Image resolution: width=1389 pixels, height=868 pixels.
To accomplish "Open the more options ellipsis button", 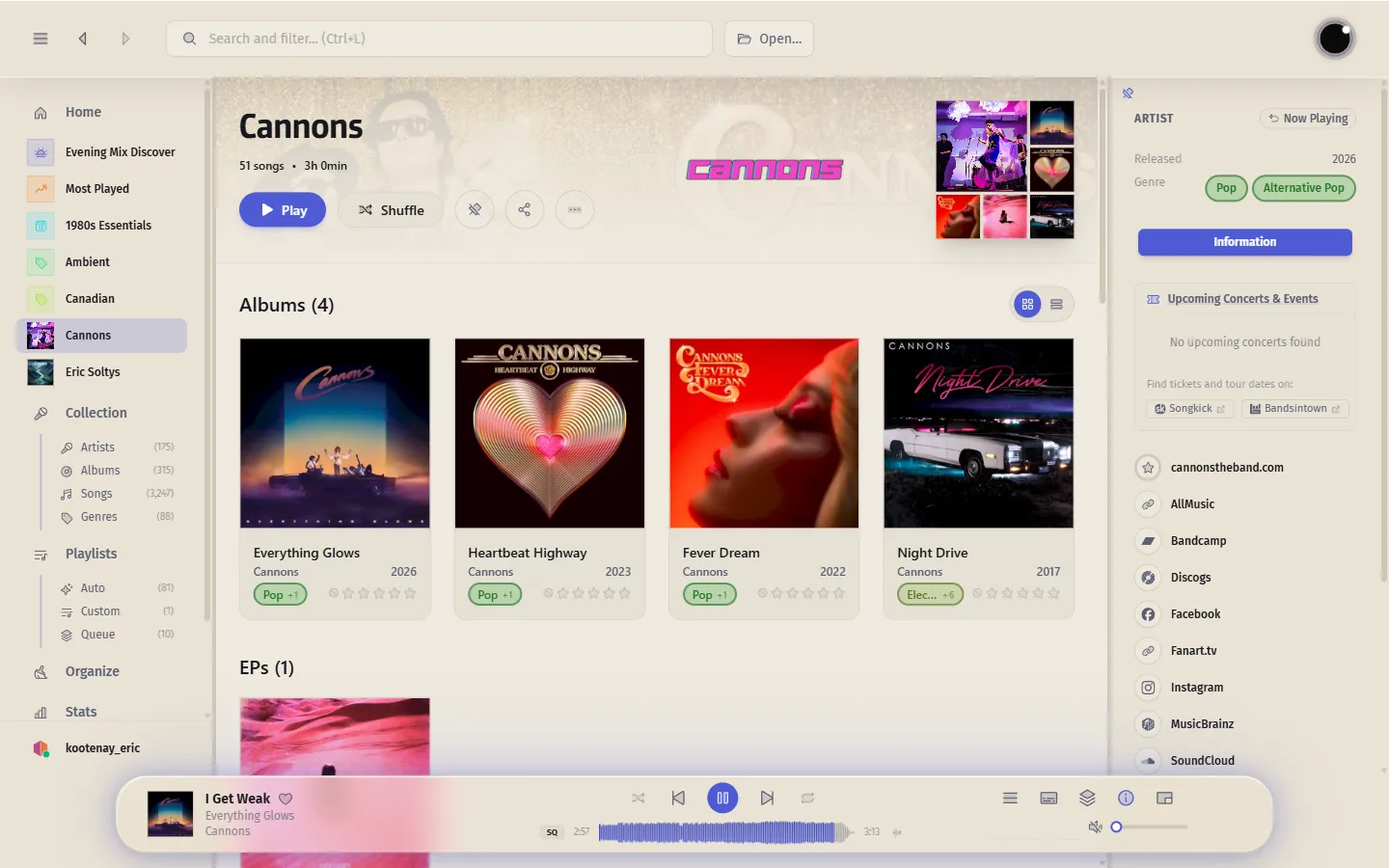I will (575, 209).
